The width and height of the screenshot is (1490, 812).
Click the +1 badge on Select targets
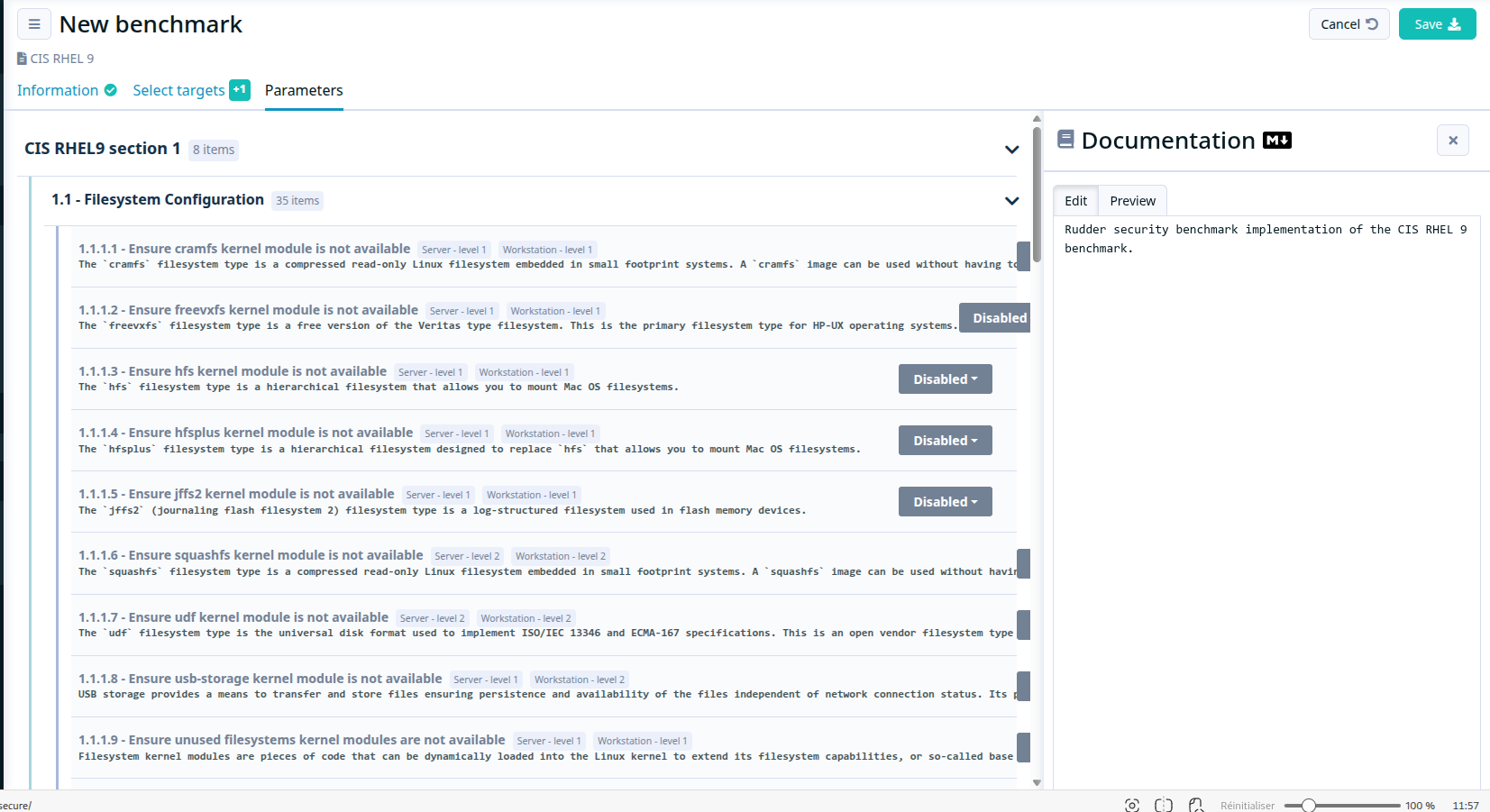pos(240,89)
